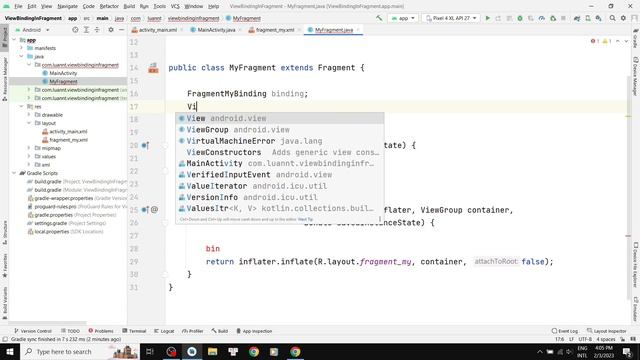Click the Stop square icon in toolbar
This screenshot has width=640, height=360.
563,18
